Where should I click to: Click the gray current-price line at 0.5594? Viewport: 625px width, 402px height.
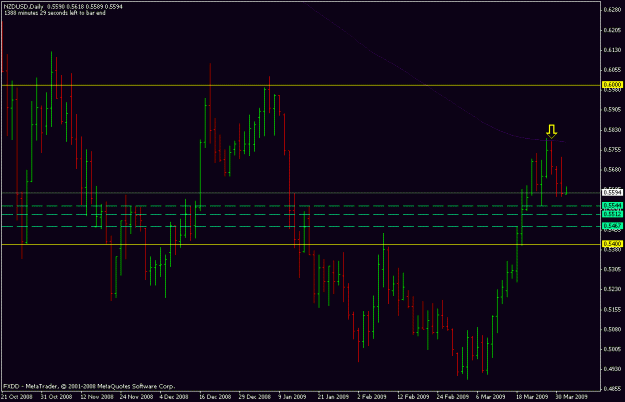[301, 193]
